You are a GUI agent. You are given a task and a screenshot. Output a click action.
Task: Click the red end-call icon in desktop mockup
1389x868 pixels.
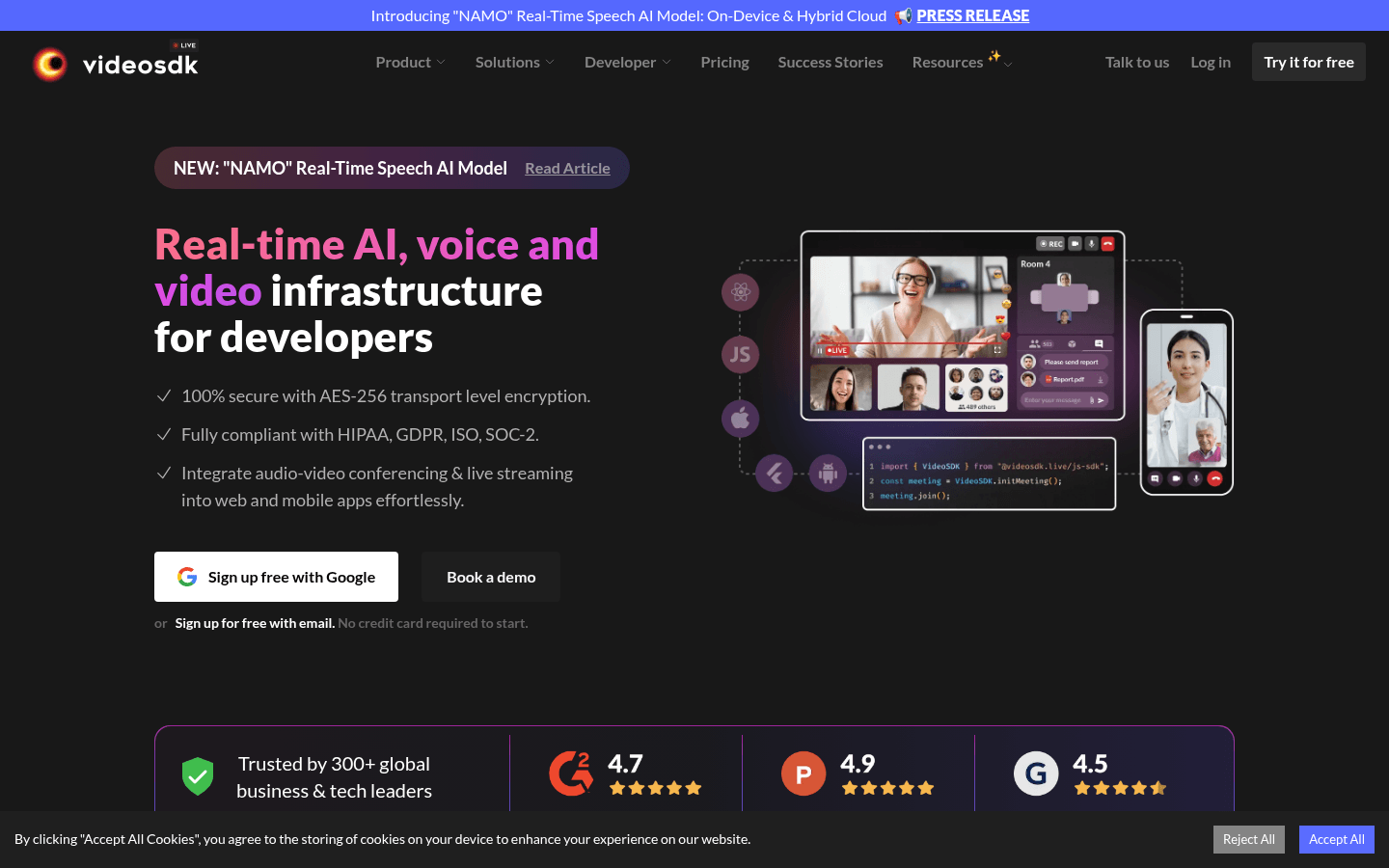pos(1107,244)
